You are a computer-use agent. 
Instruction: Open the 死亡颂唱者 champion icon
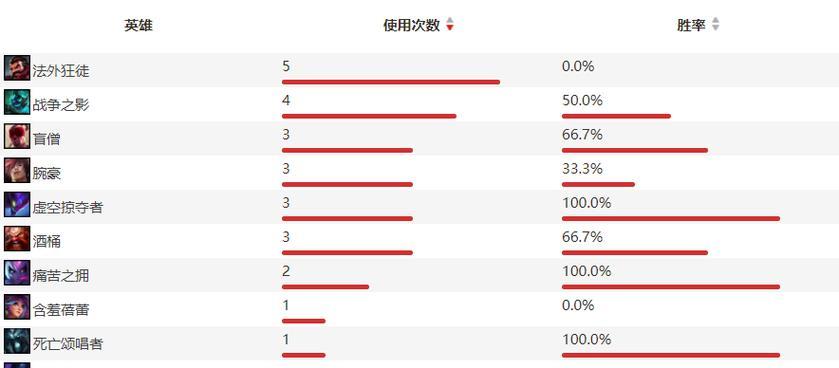click(17, 341)
